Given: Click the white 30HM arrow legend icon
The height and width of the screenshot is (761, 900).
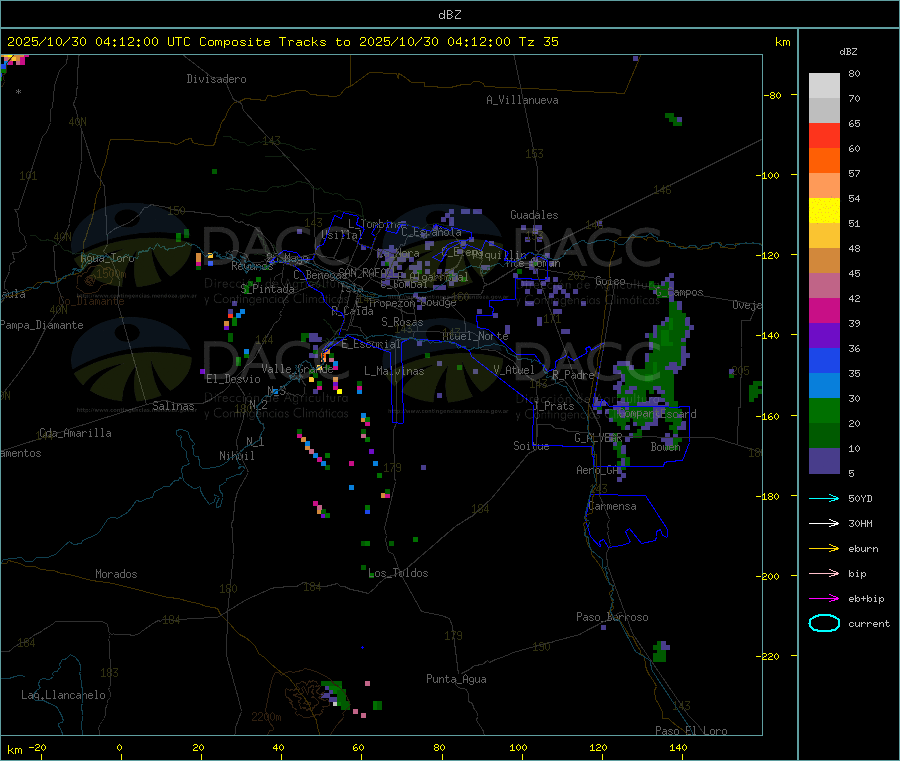Looking at the screenshot, I should pyautogui.click(x=824, y=523).
